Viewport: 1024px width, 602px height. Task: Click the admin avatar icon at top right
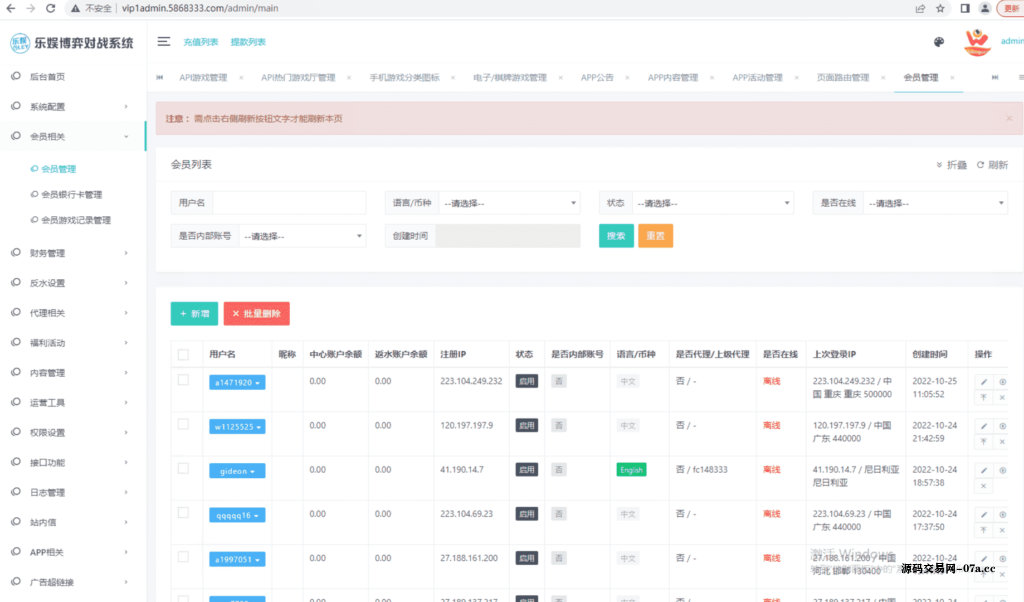pyautogui.click(x=977, y=42)
